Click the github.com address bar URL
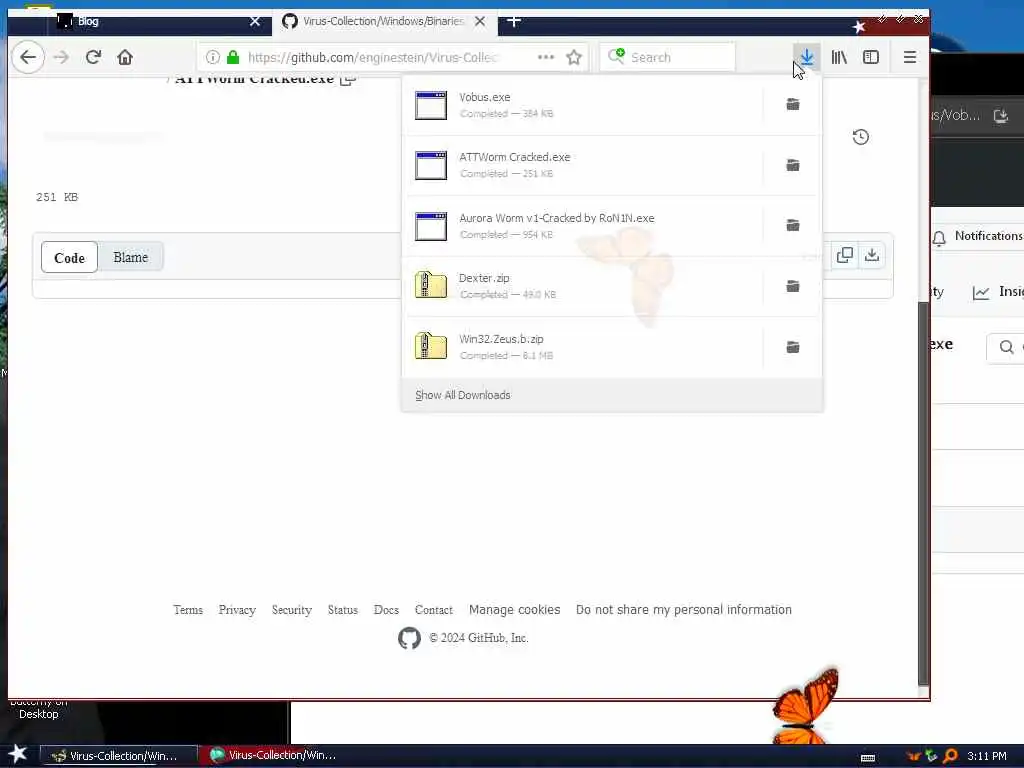The image size is (1024, 768). [x=372, y=57]
